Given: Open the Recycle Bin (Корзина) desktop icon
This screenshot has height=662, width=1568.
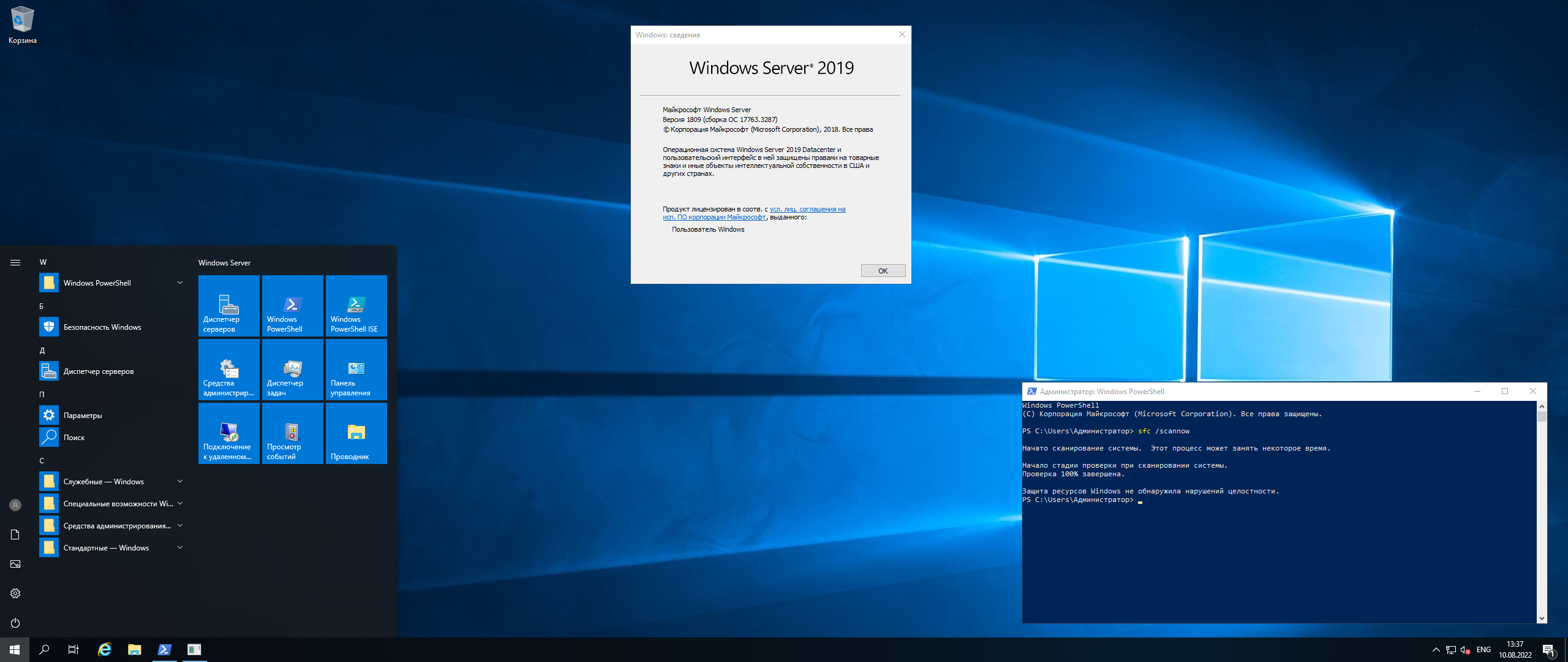Looking at the screenshot, I should tap(22, 26).
